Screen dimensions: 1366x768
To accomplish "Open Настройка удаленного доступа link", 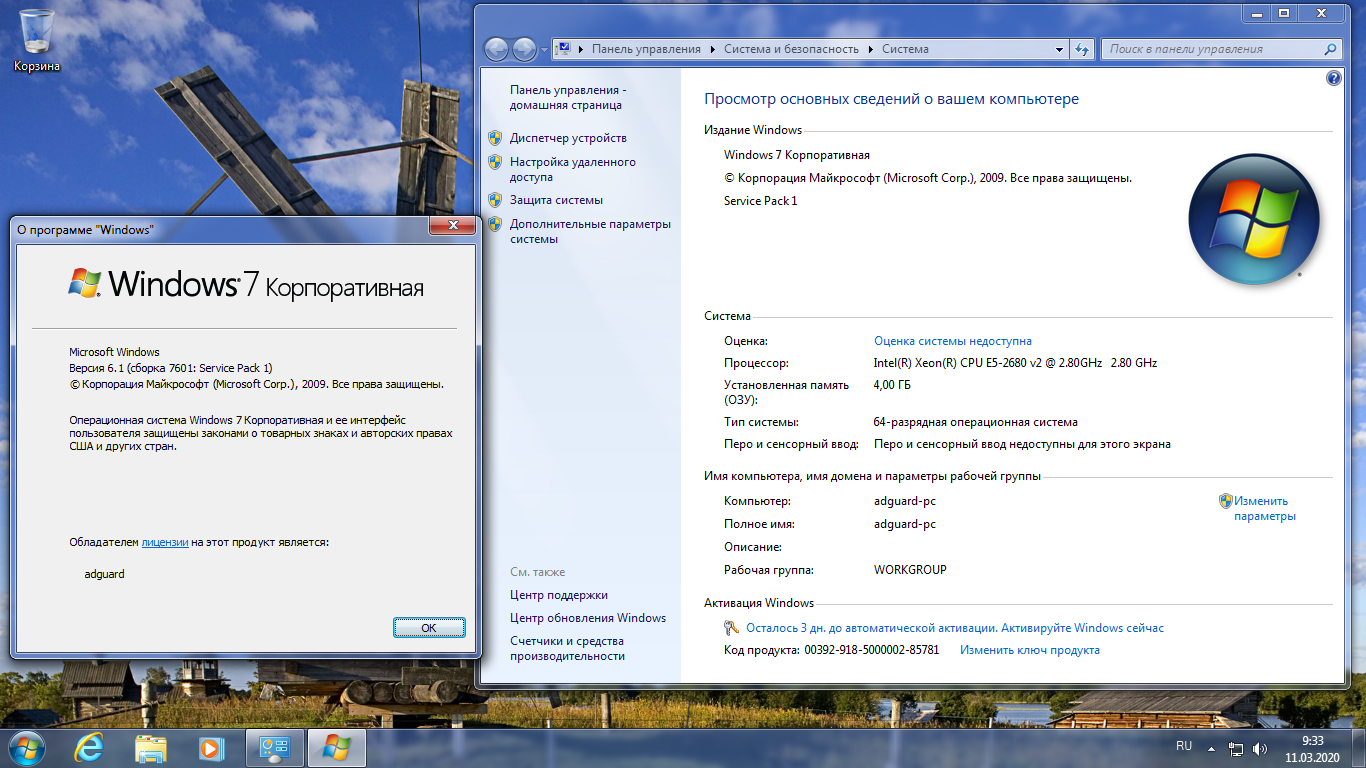I will (x=573, y=169).
